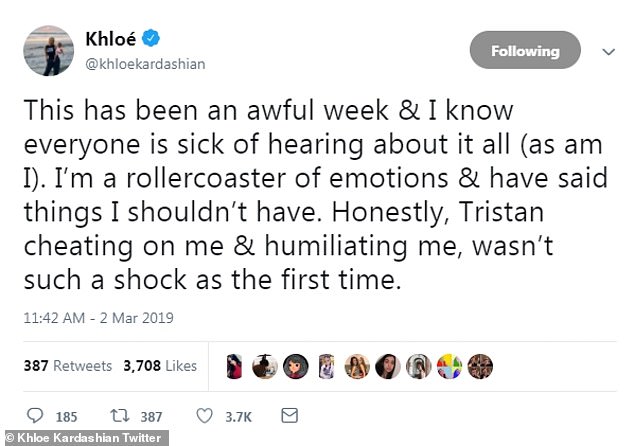Open the last liker avatar in the row
Screen dimensions: 634x446
coord(481,366)
